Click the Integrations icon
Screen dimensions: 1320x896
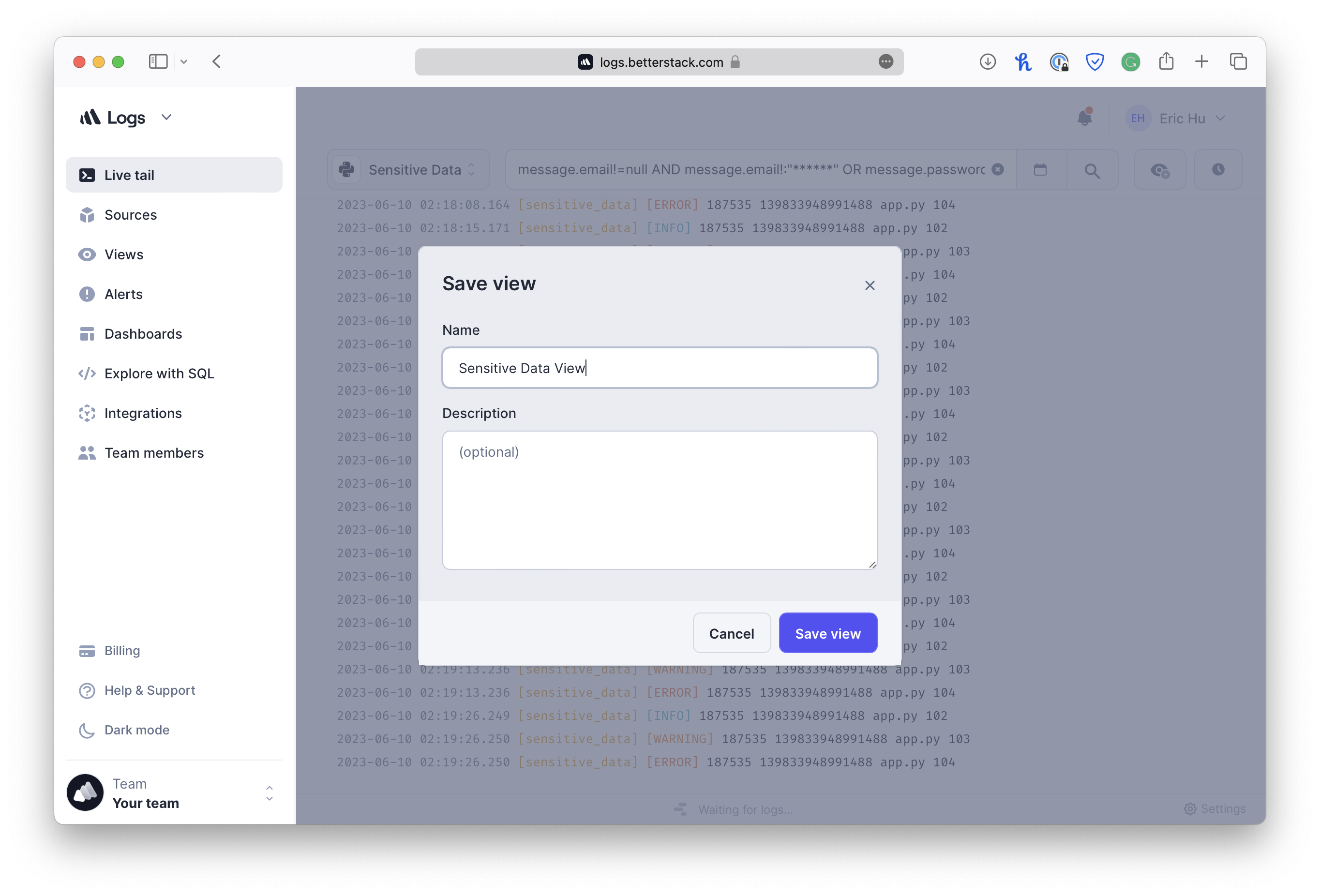(x=87, y=413)
